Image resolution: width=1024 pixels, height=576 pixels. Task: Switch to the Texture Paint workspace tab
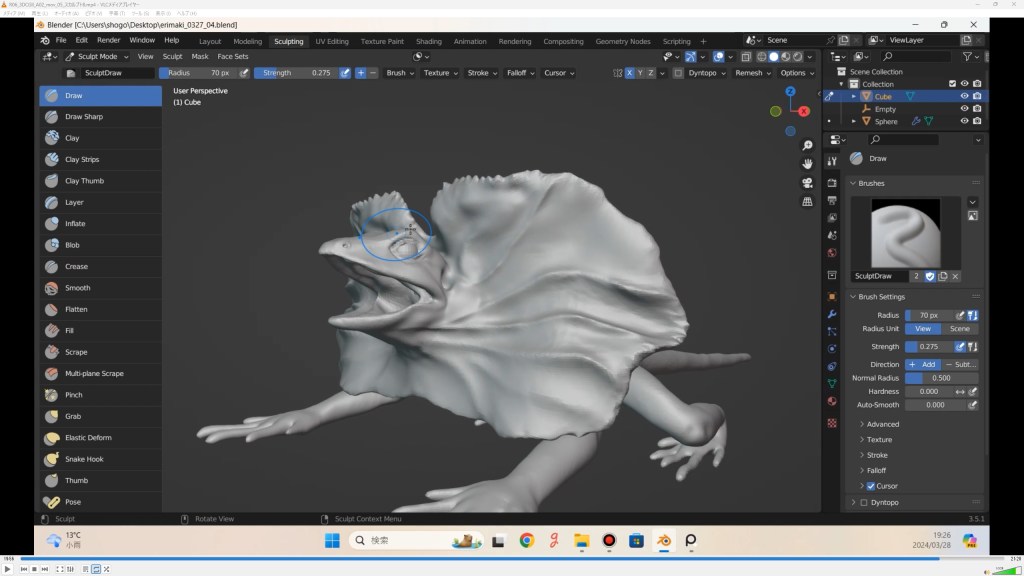click(x=382, y=41)
